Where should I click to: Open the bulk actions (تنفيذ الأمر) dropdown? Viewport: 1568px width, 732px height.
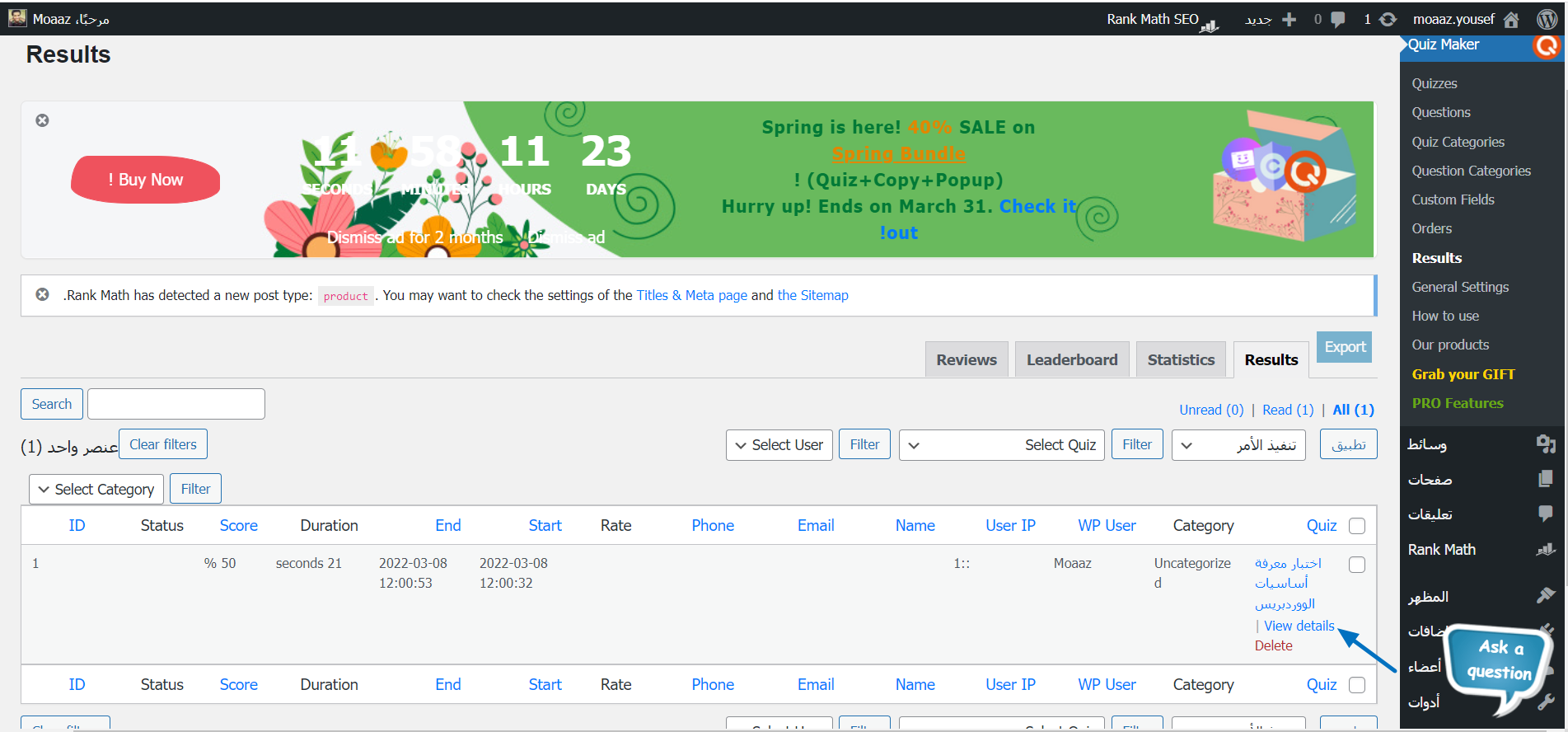[1238, 445]
